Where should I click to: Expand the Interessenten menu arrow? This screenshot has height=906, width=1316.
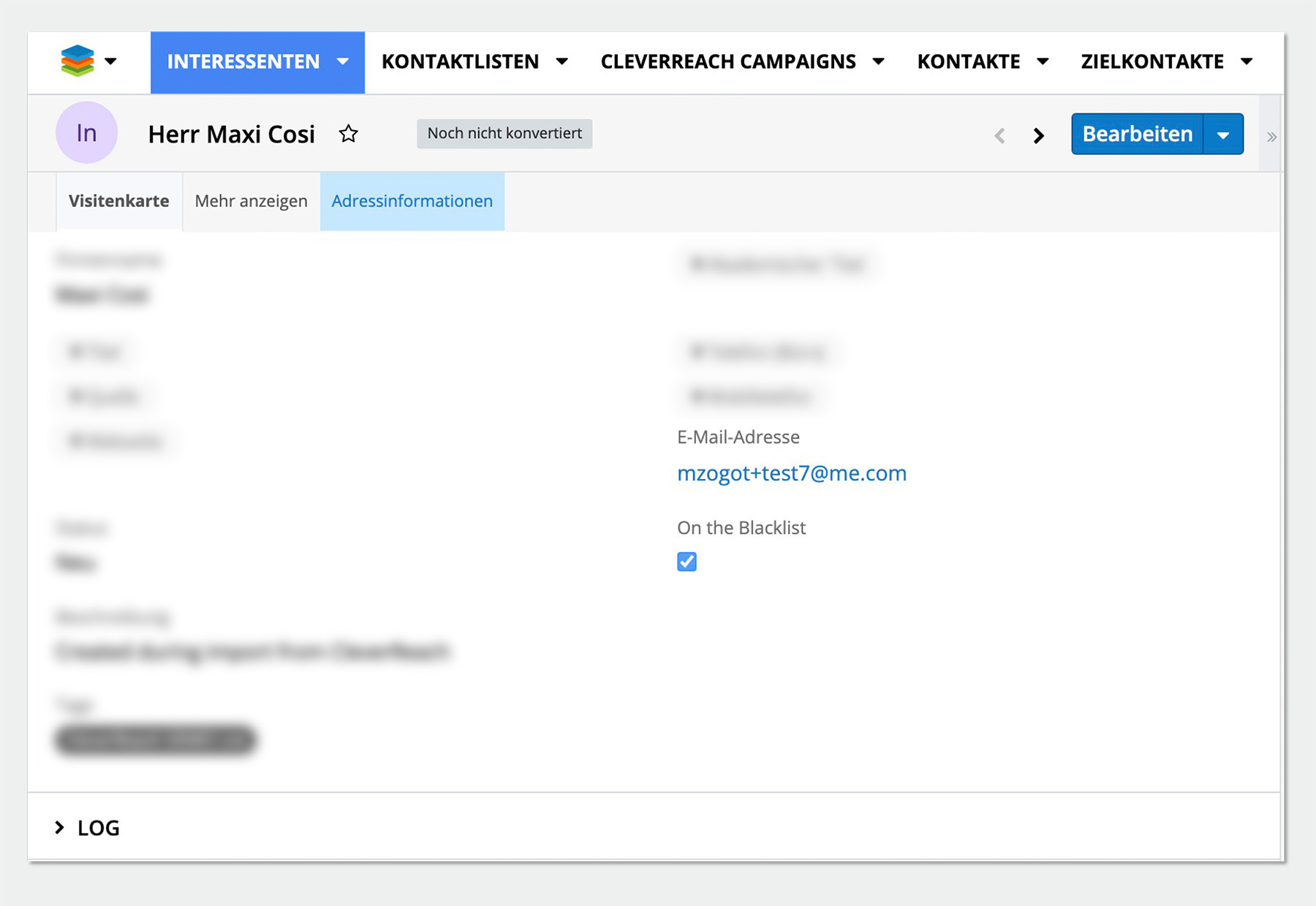[342, 62]
